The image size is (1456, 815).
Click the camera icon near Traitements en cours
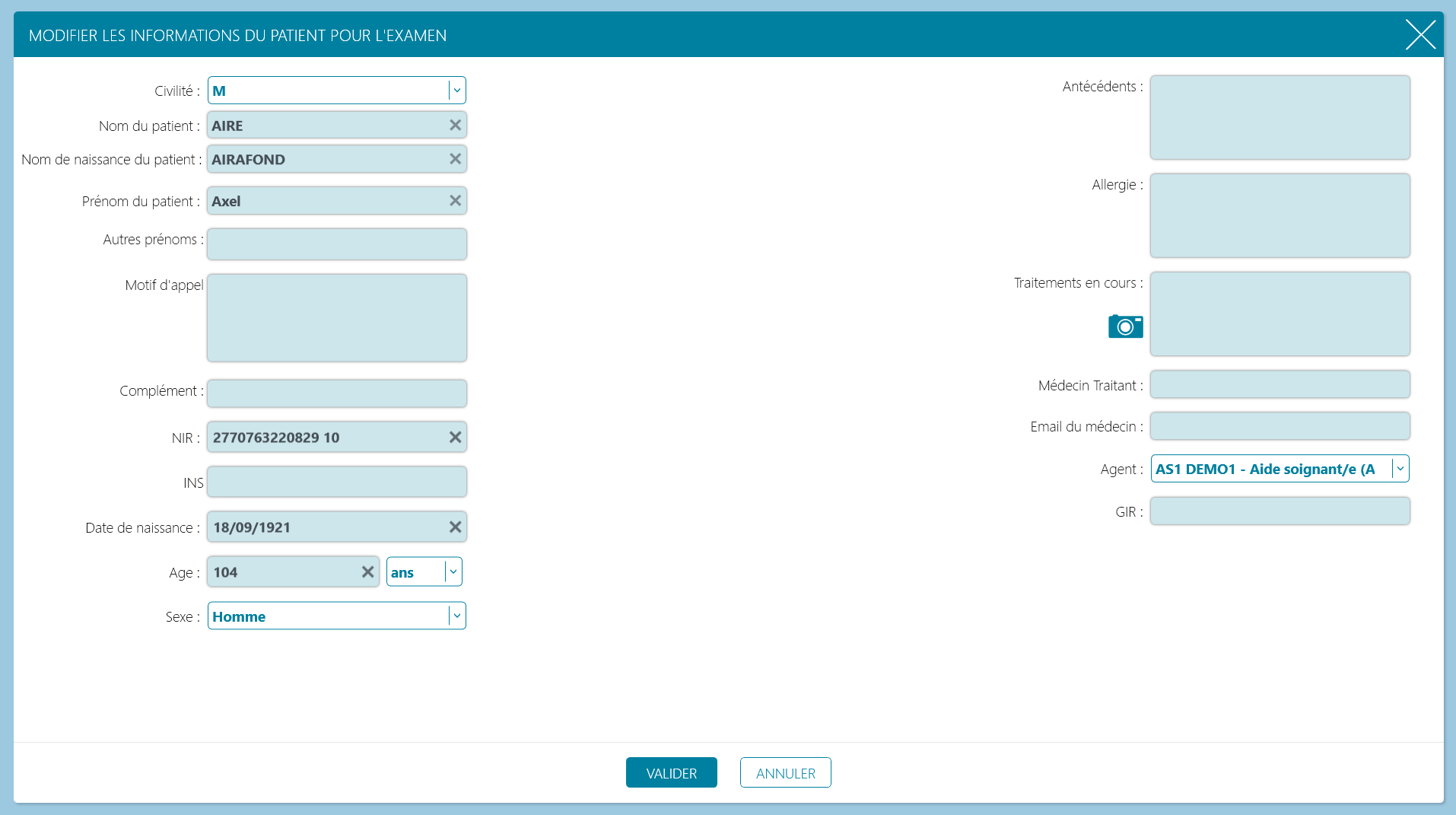coord(1125,326)
